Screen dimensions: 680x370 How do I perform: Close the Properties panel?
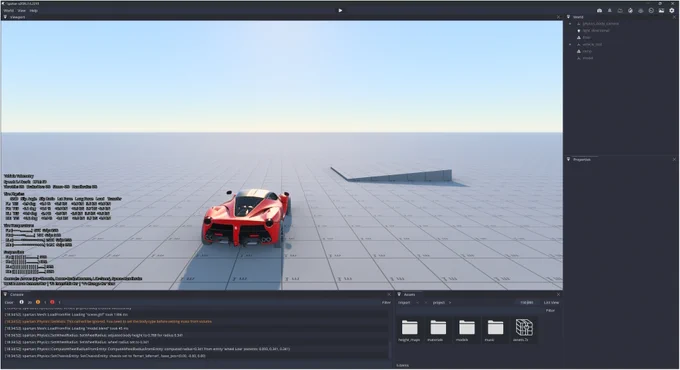(x=674, y=160)
